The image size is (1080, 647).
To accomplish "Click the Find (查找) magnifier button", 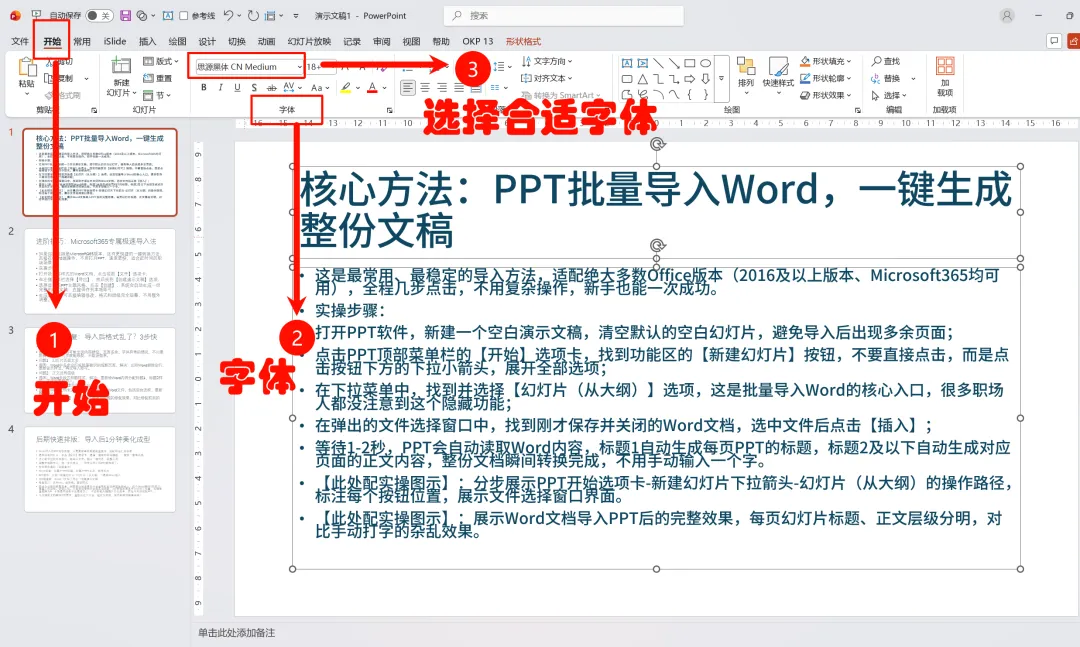I will (x=886, y=61).
